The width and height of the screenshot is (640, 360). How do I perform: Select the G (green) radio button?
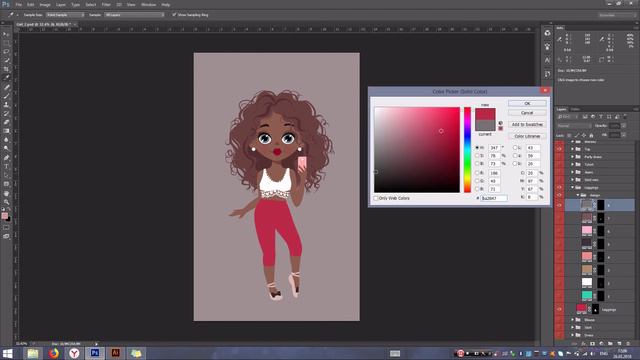pos(477,181)
